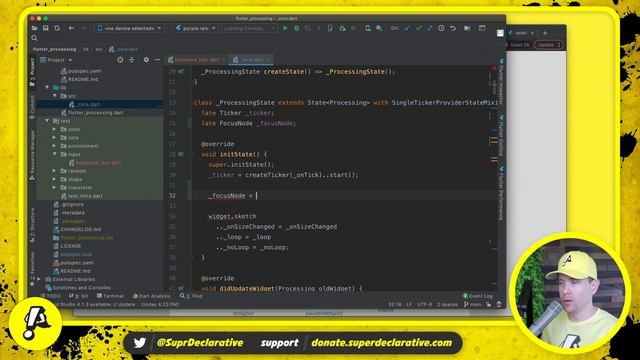Screen dimensions: 640x360
Task: Click the Save All toolbar icon
Action: tap(46, 28)
